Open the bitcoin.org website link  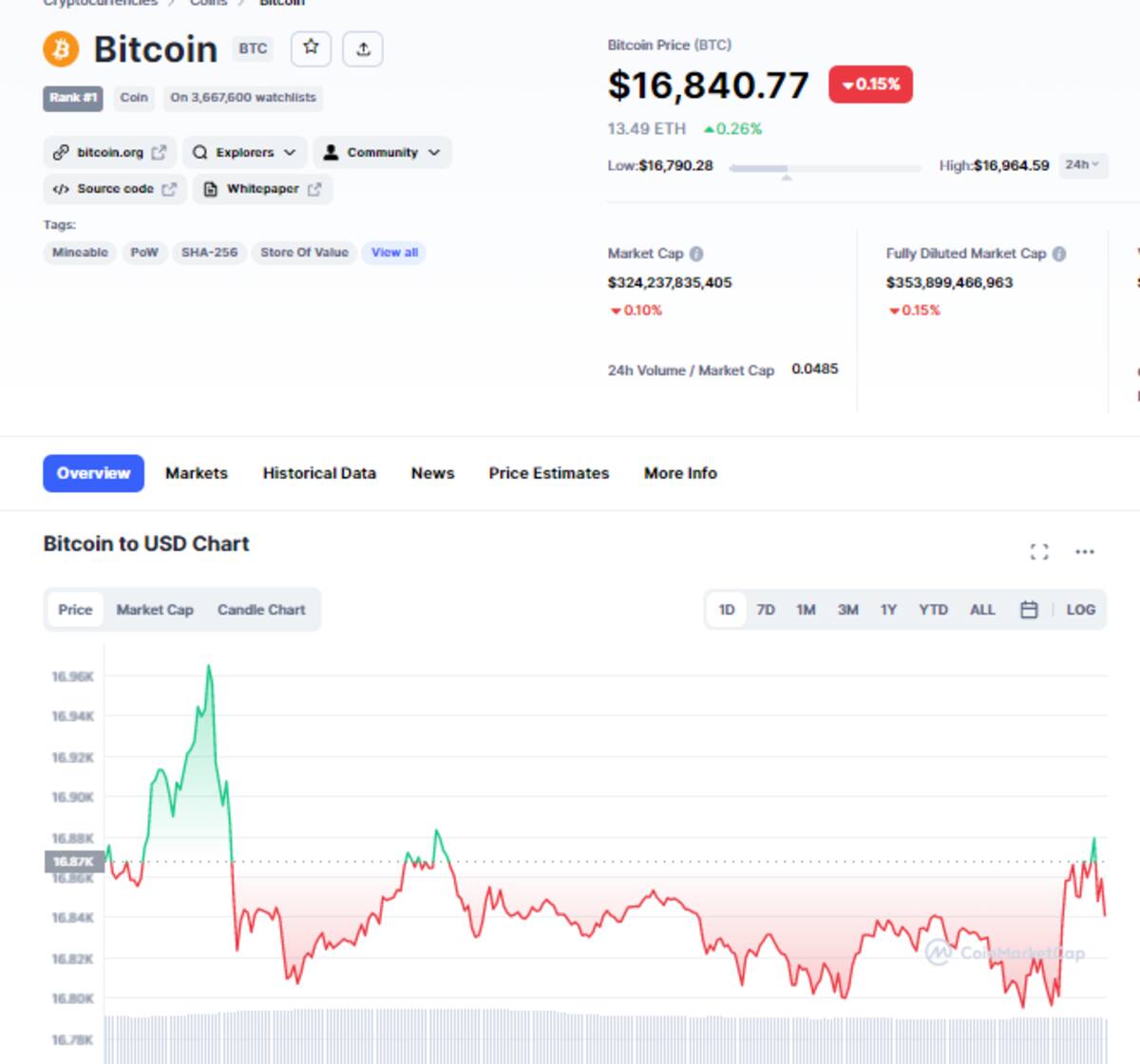click(110, 152)
